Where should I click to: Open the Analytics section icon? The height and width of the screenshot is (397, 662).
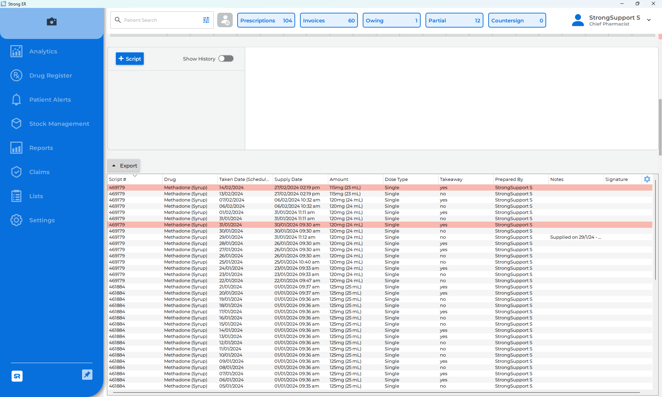pos(16,51)
